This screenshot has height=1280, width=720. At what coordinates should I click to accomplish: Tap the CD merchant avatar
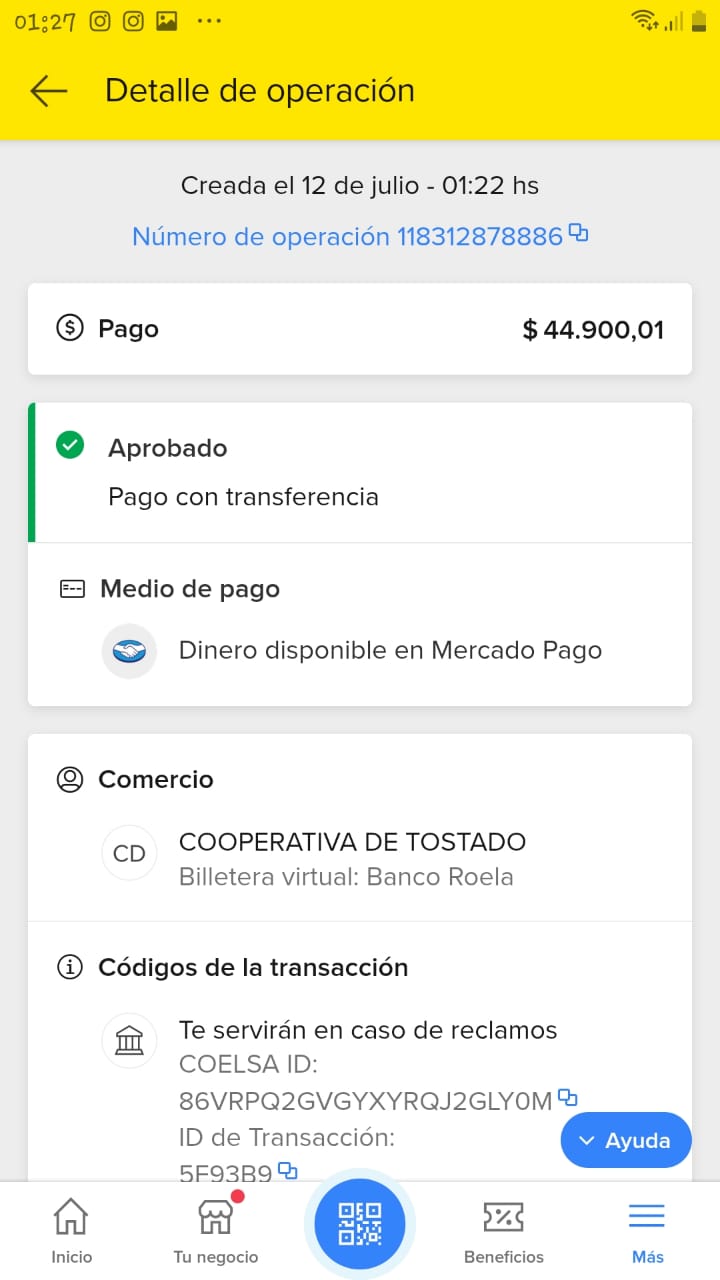(x=129, y=853)
